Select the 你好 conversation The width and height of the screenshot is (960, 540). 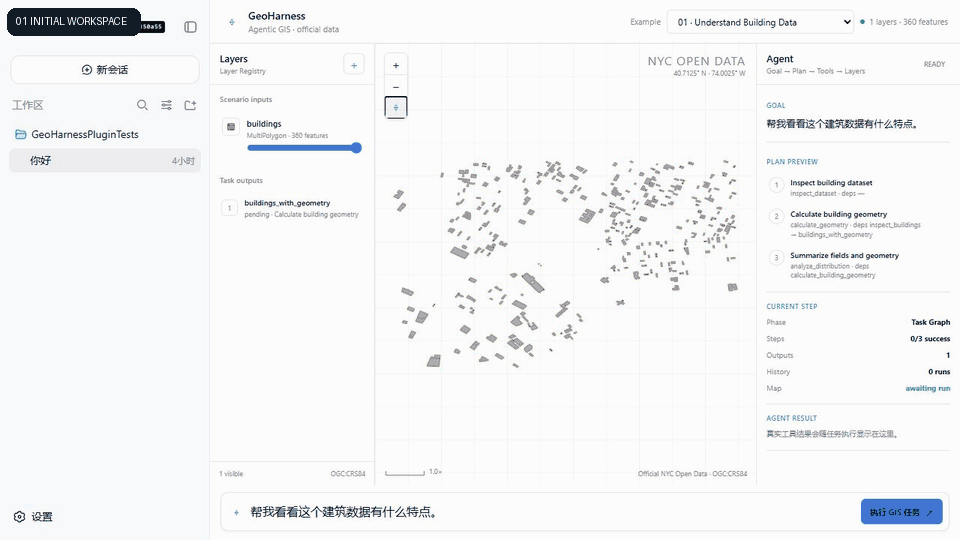[x=105, y=160]
